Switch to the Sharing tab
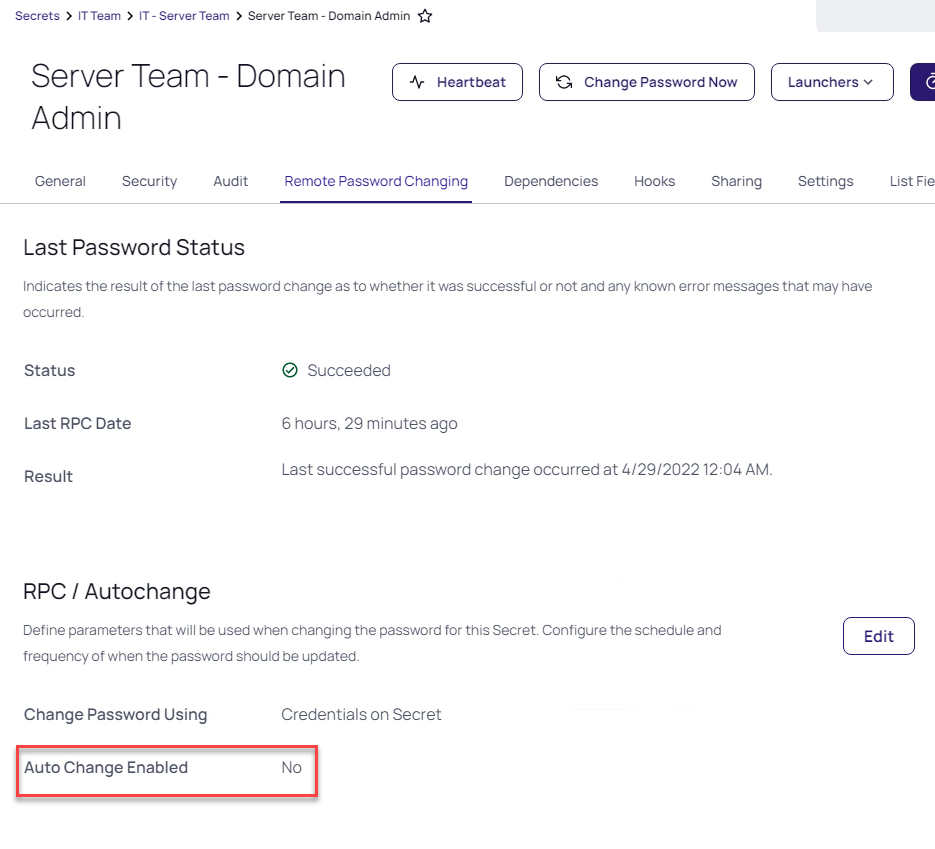This screenshot has height=849, width=935. (x=736, y=181)
